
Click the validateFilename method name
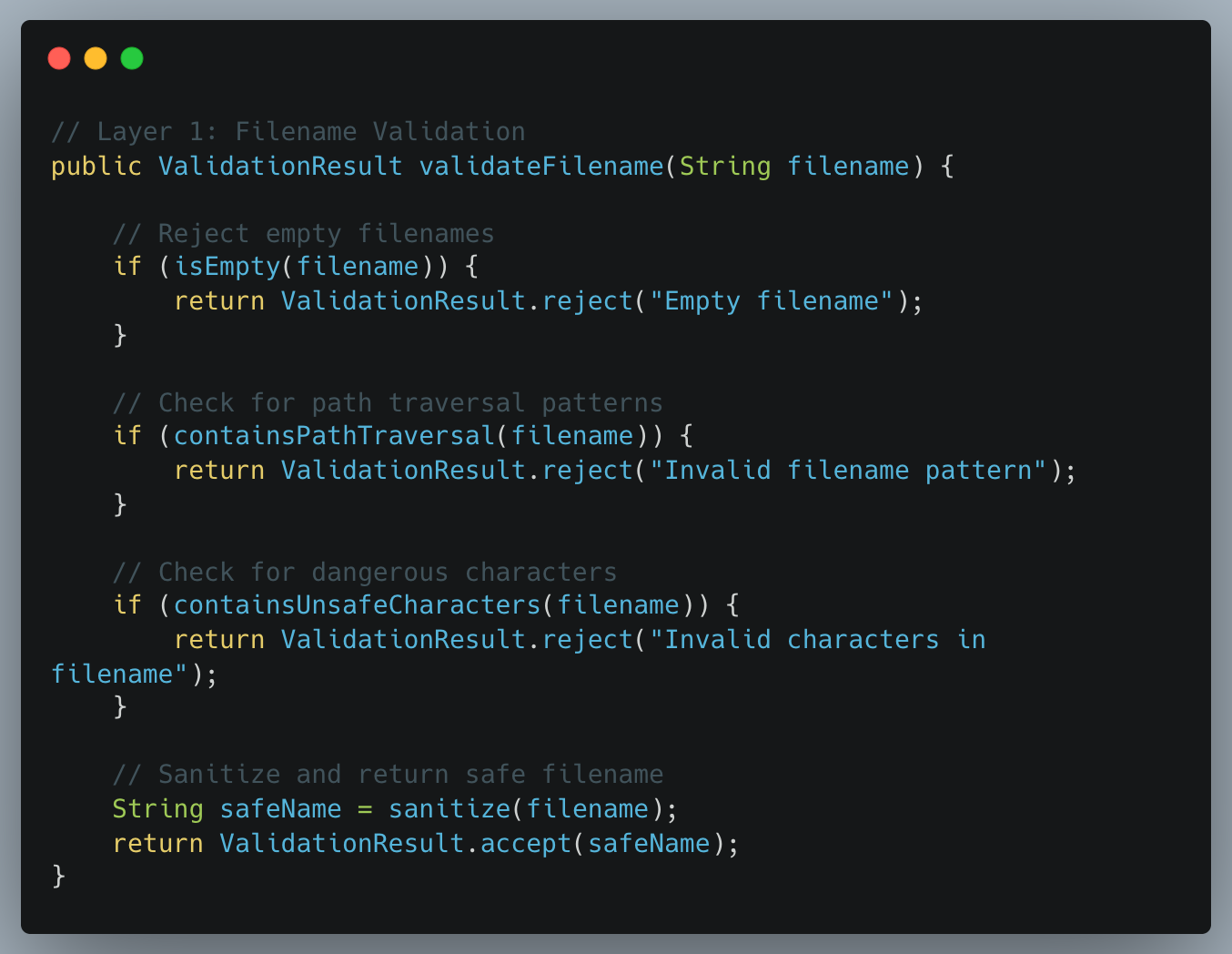[x=541, y=166]
